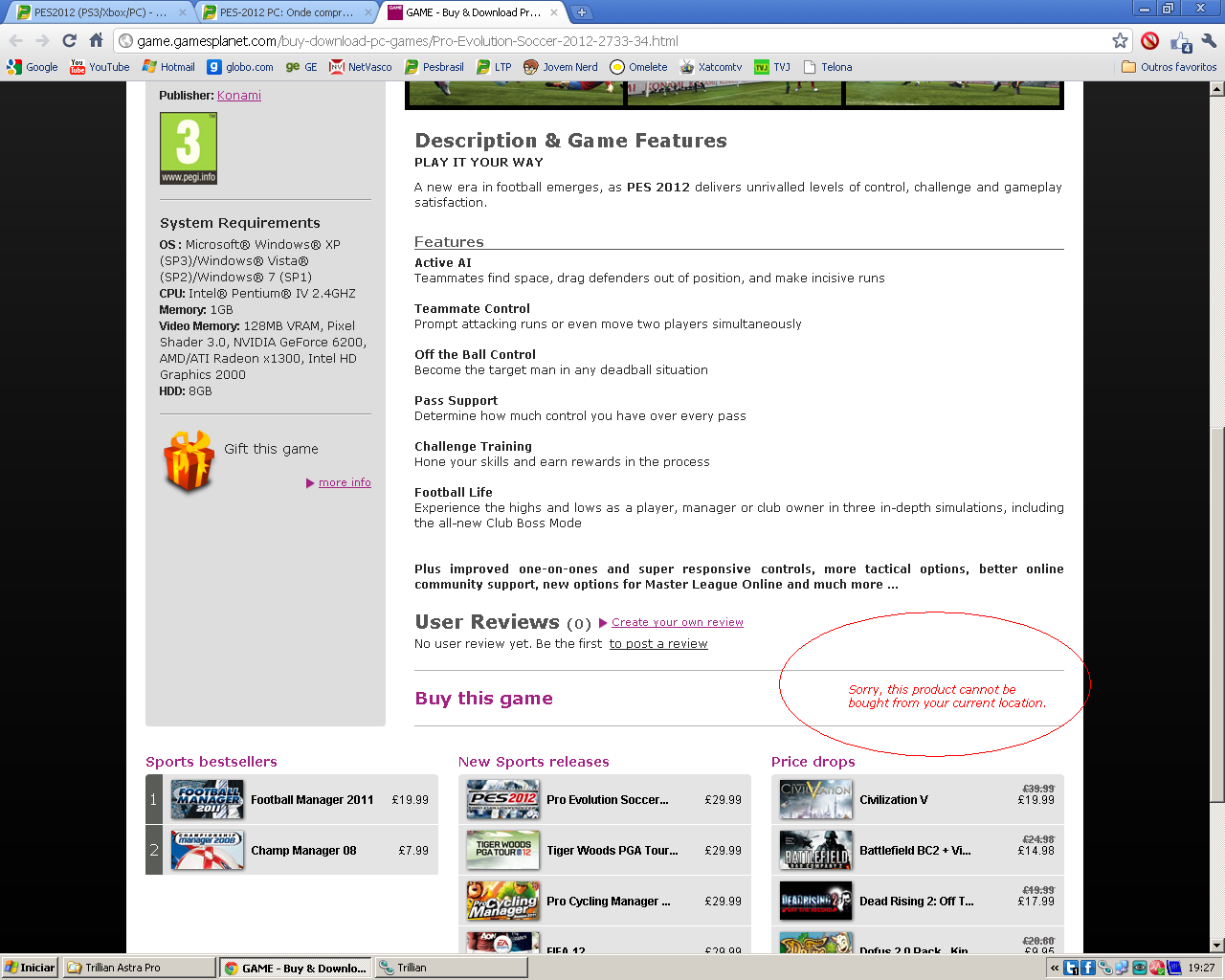The image size is (1225, 980).
Task: Click the address bar URL field
Action: tap(612, 41)
